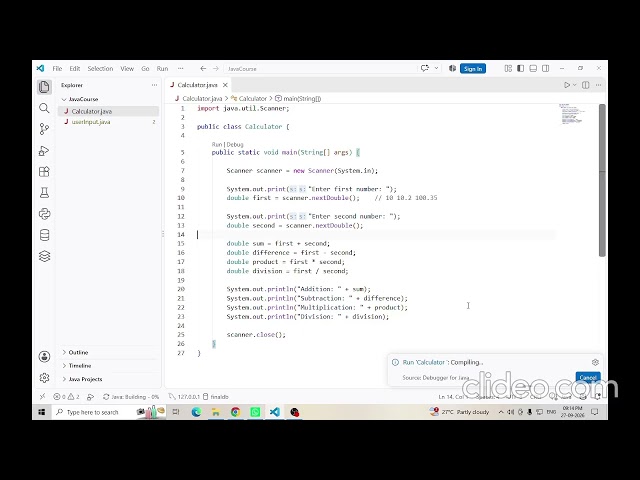This screenshot has width=640, height=480.
Task: Expand the Java Projects section
Action: (x=85, y=379)
